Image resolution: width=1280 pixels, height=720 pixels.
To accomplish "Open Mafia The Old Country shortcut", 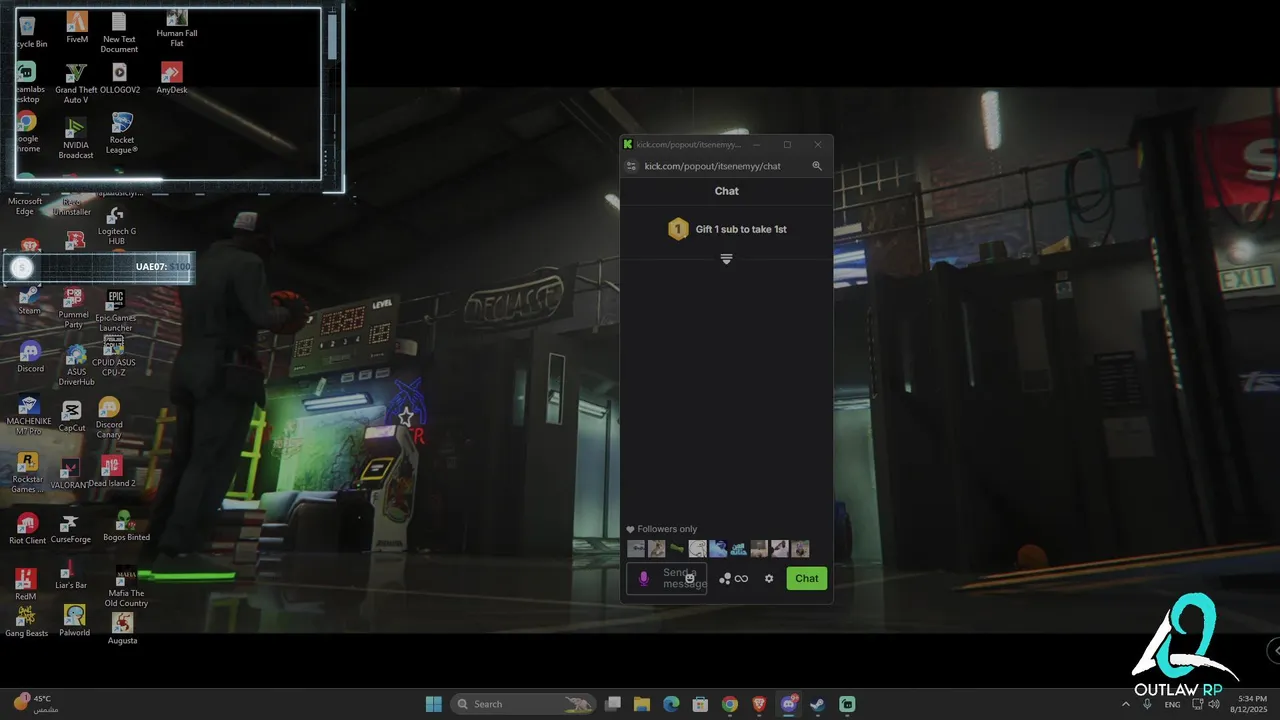I will (x=126, y=586).
